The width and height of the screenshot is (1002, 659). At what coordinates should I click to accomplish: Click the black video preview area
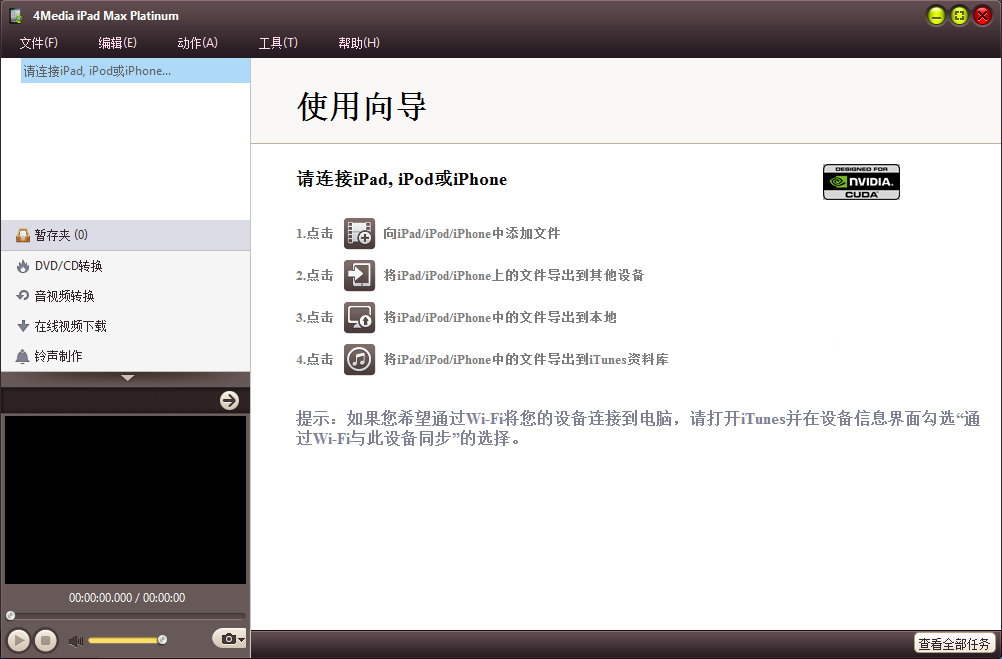[125, 500]
